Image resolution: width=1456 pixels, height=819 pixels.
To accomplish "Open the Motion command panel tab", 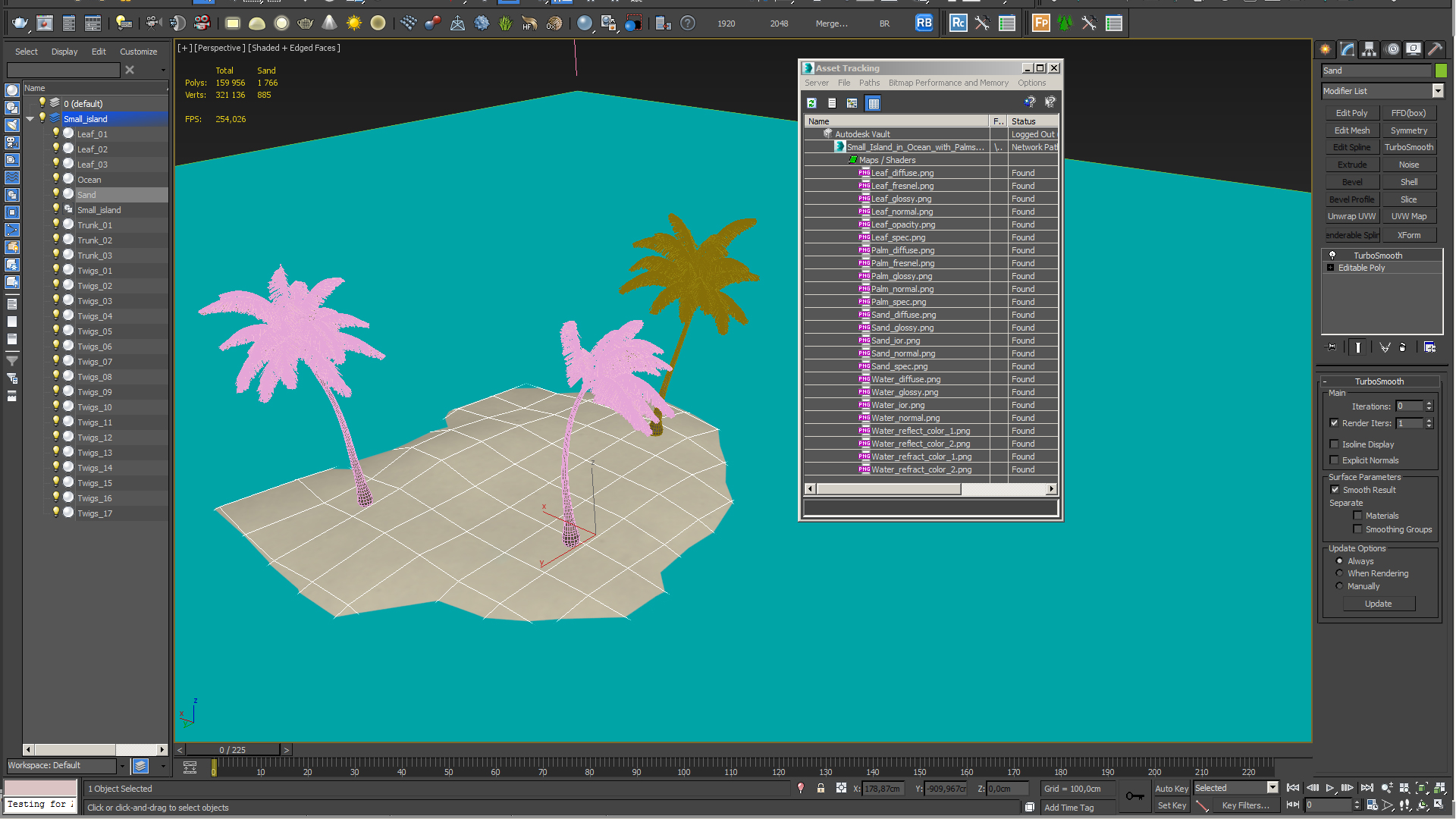I will coord(1392,49).
